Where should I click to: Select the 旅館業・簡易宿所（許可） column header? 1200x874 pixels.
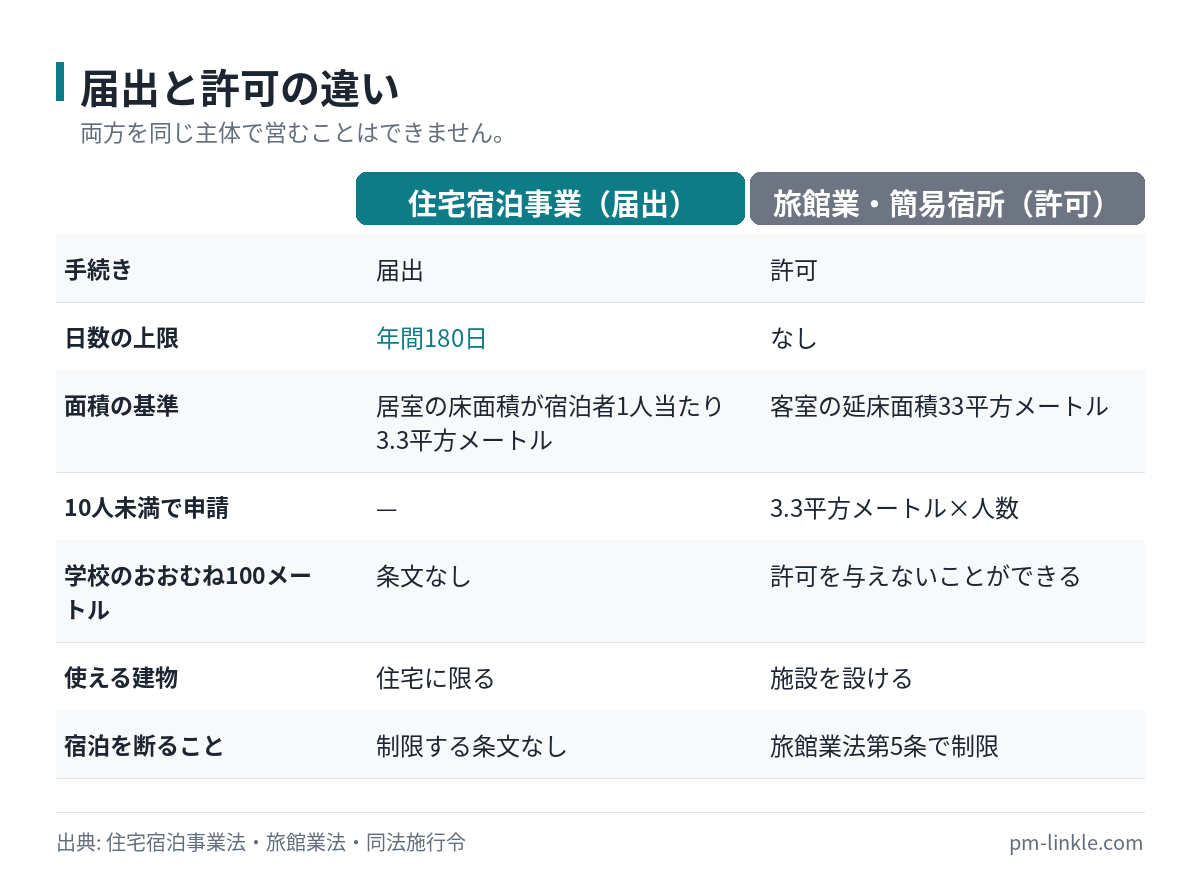pyautogui.click(x=947, y=199)
